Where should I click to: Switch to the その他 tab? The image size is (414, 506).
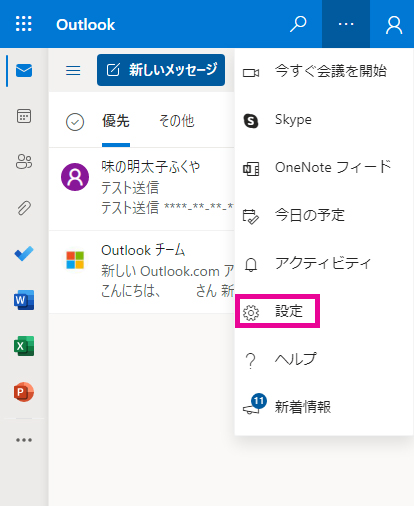177,121
